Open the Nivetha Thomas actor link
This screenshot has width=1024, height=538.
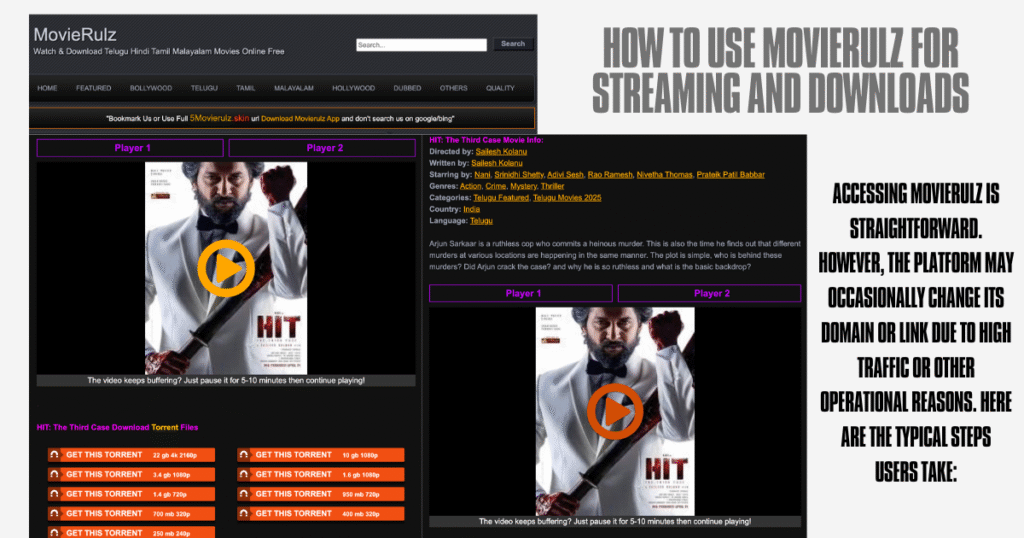pyautogui.click(x=664, y=175)
